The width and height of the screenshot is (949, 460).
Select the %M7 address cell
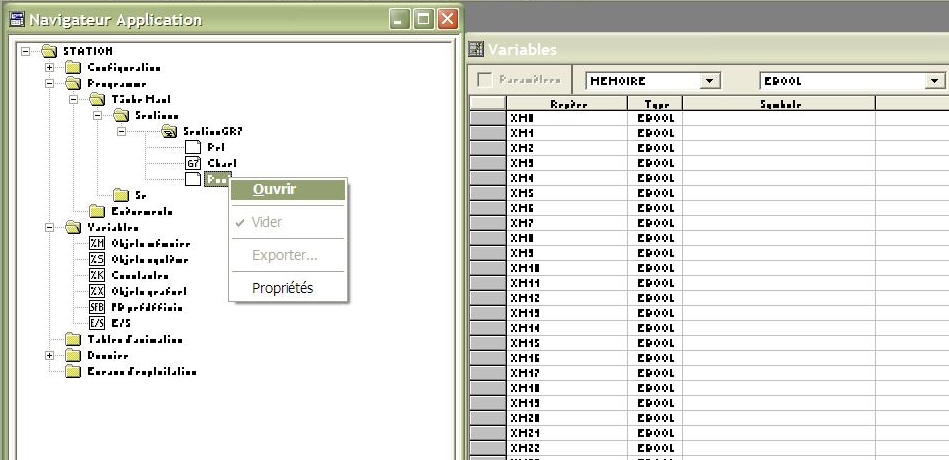[x=567, y=223]
